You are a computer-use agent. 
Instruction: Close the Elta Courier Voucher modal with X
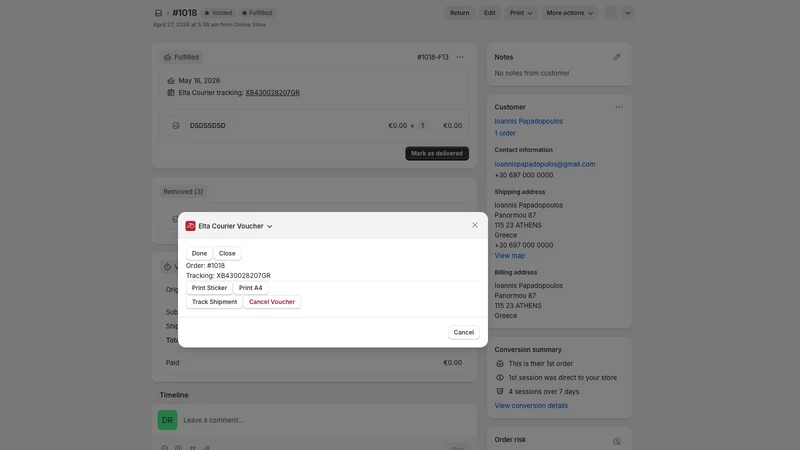pyautogui.click(x=475, y=225)
